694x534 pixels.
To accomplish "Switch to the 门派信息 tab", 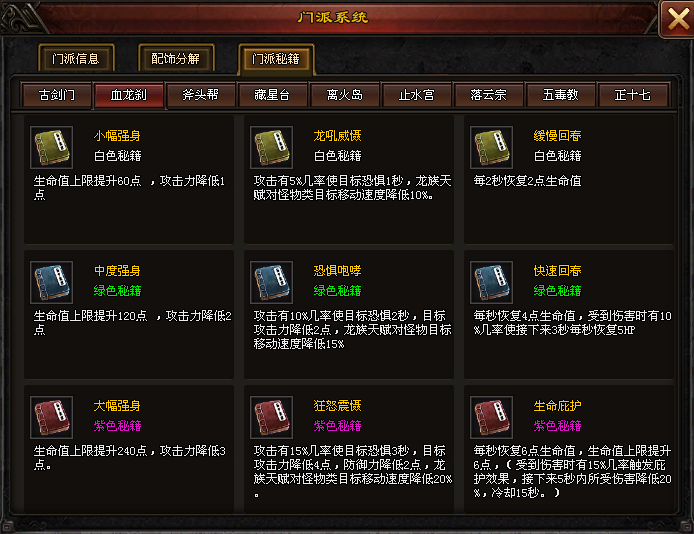I will tap(76, 58).
